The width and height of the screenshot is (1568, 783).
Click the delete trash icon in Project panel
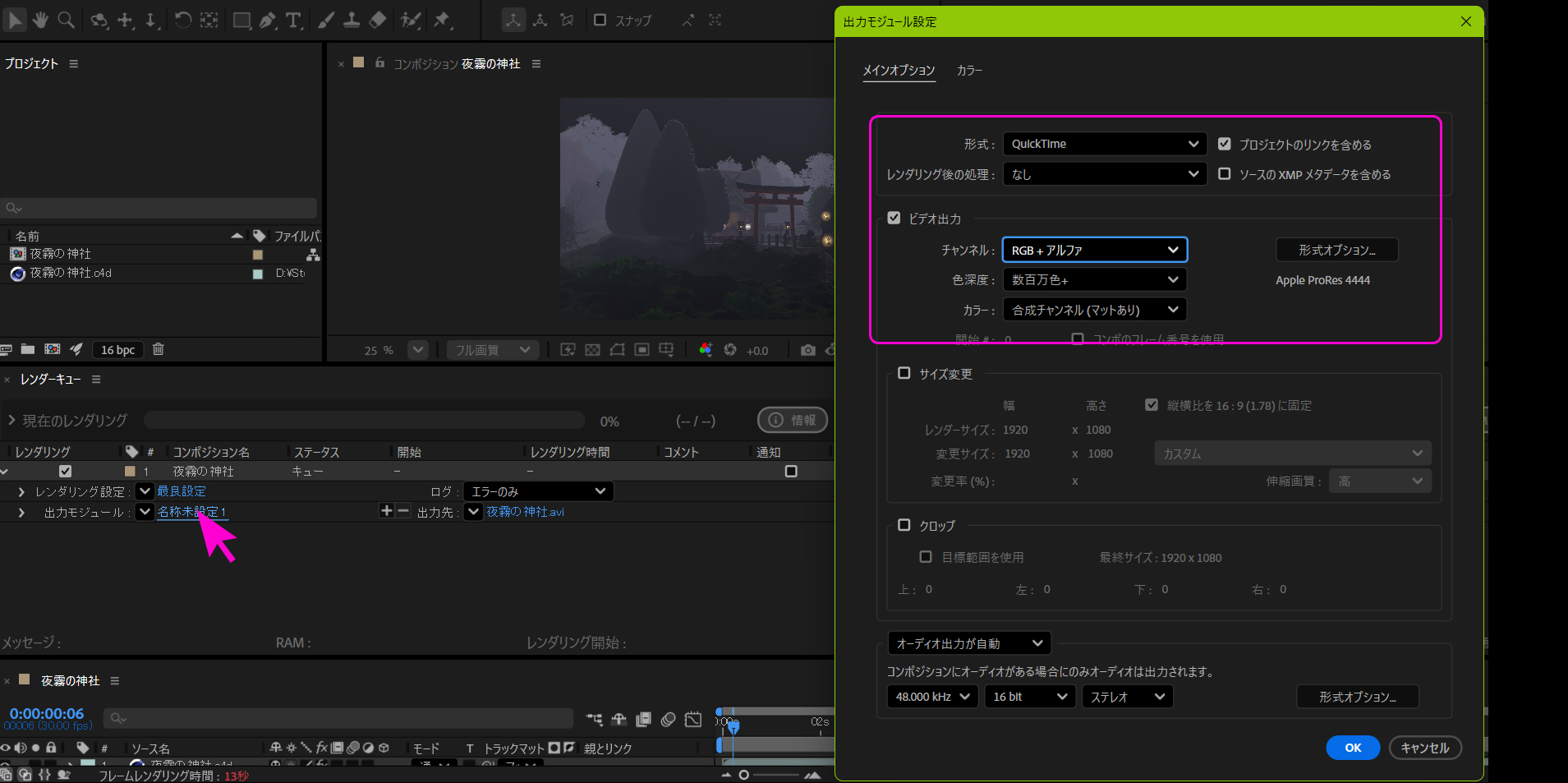click(x=159, y=349)
